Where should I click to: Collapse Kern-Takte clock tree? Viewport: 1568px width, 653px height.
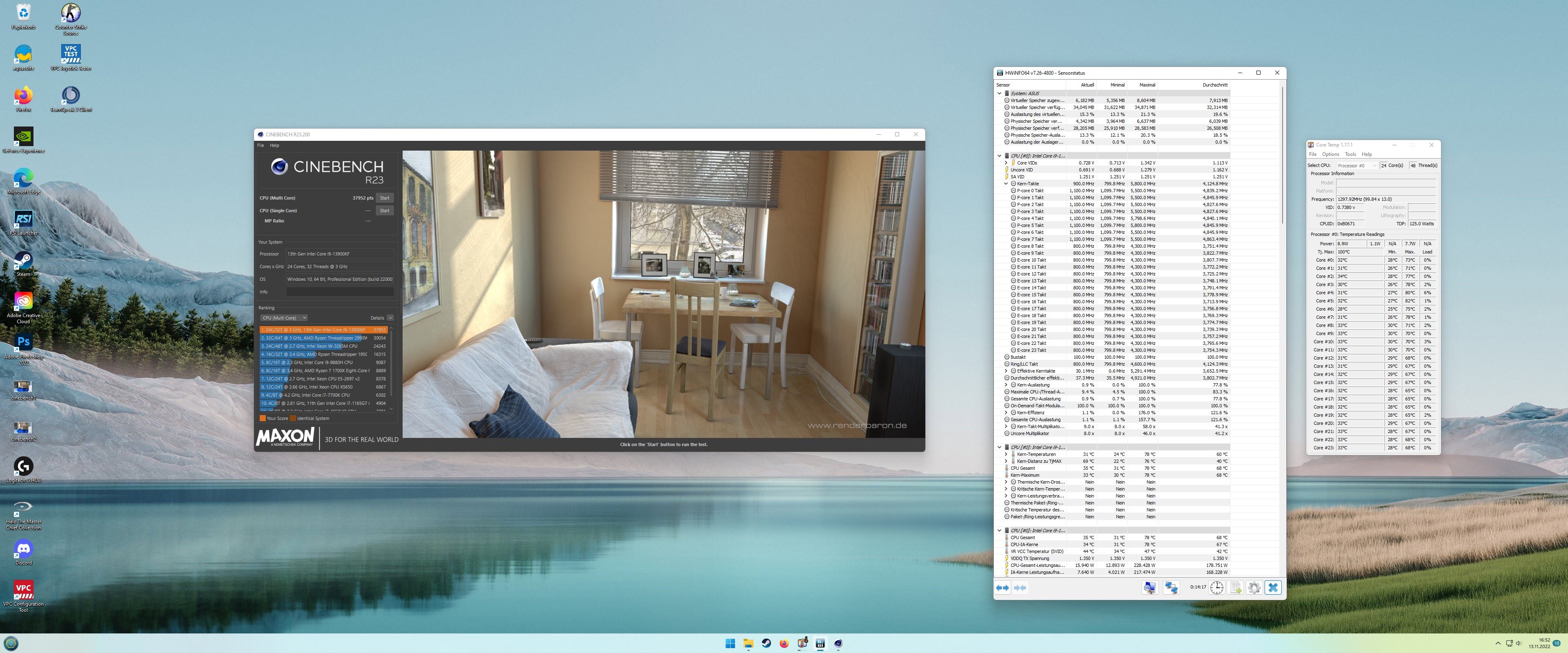[1006, 184]
